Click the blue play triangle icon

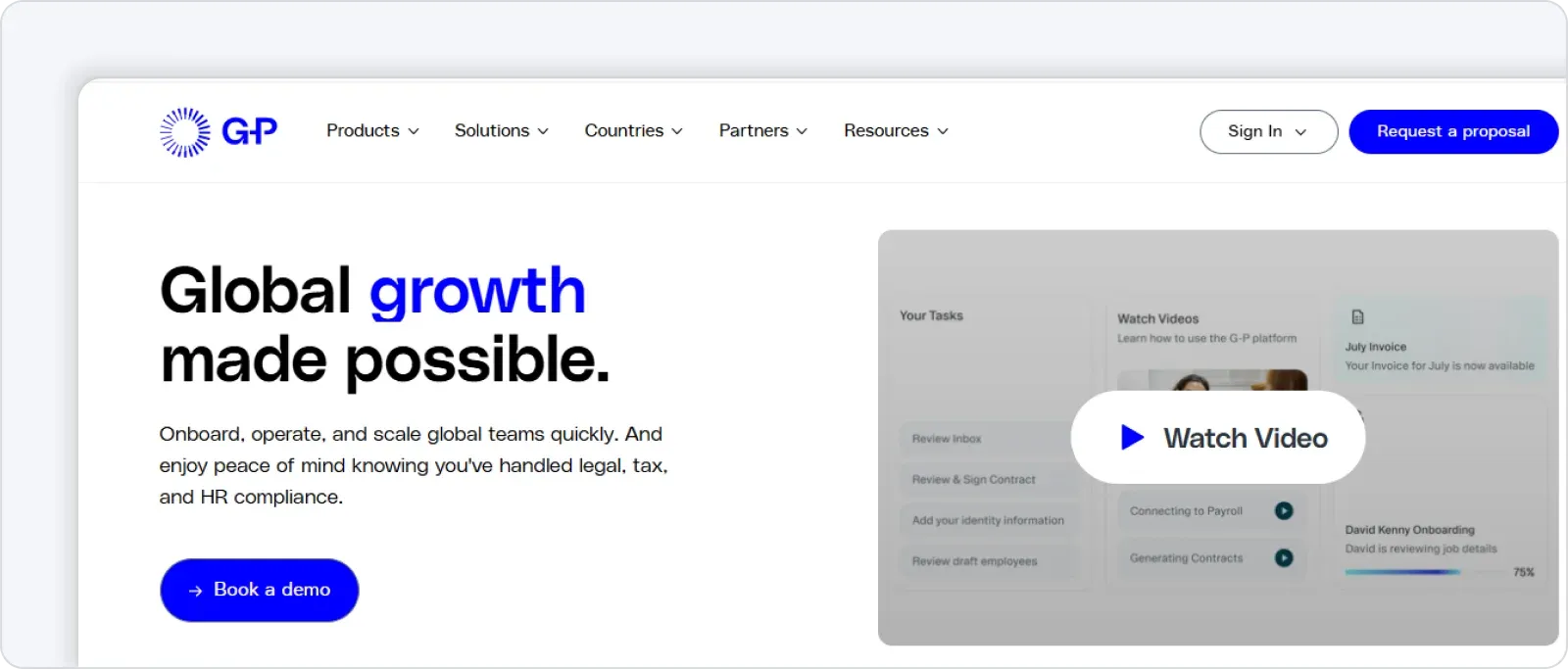(1132, 437)
